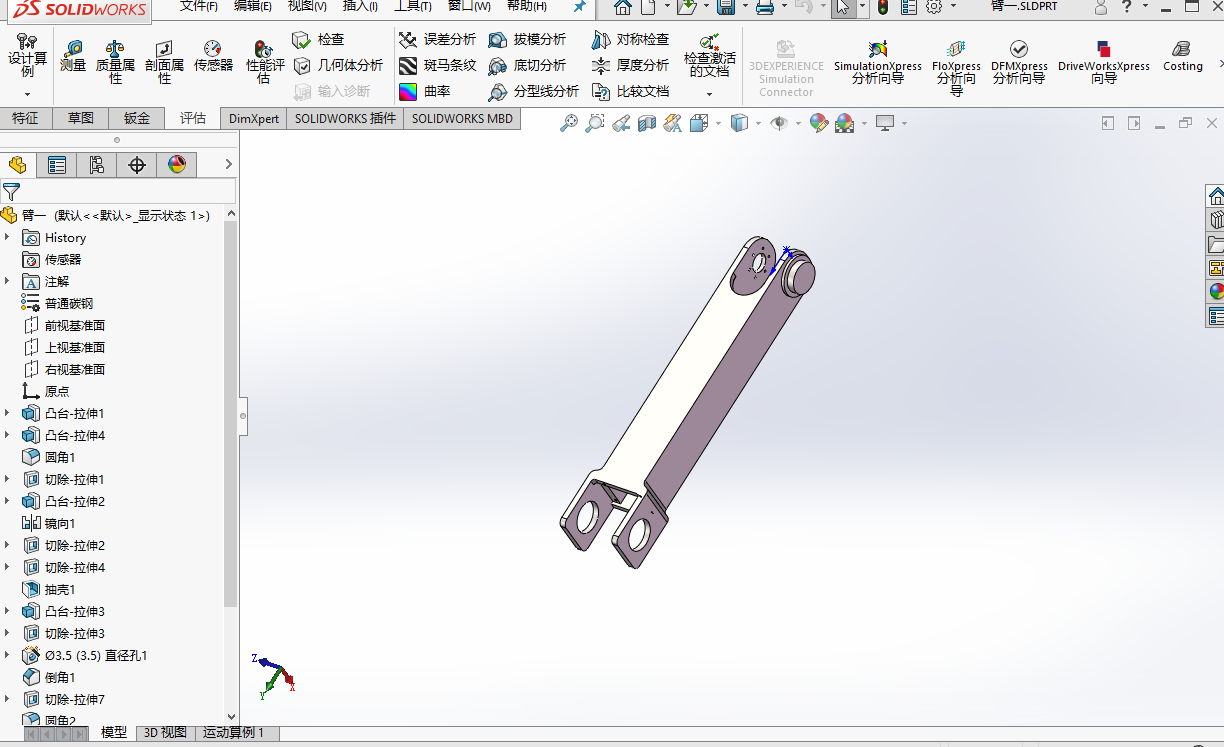The image size is (1224, 747).
Task: Open the SOLIDWORKS MBD tab
Action: coord(462,118)
